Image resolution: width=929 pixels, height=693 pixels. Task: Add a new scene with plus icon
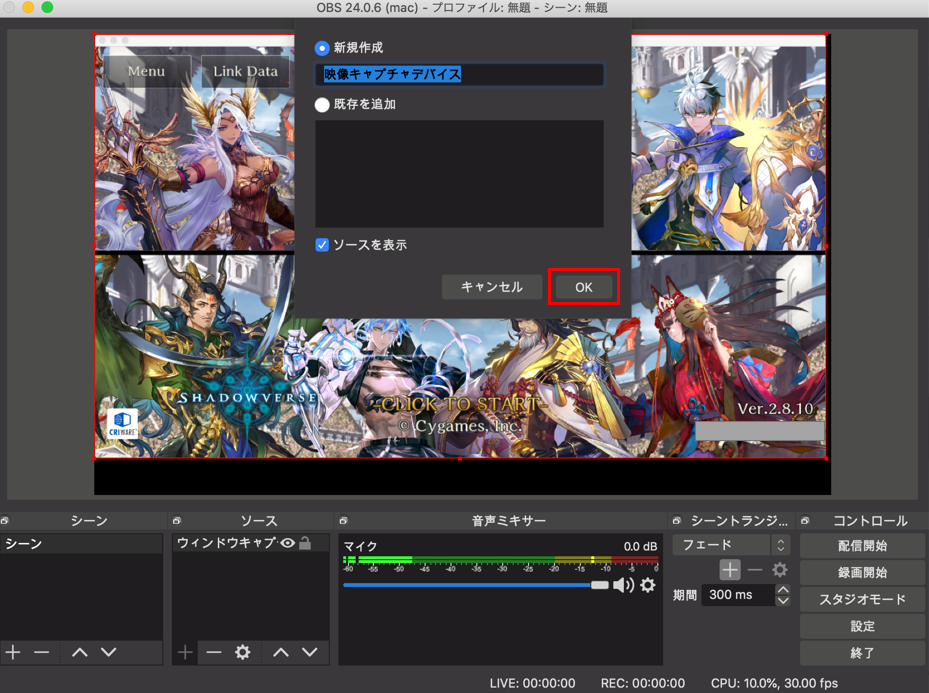pyautogui.click(x=13, y=652)
